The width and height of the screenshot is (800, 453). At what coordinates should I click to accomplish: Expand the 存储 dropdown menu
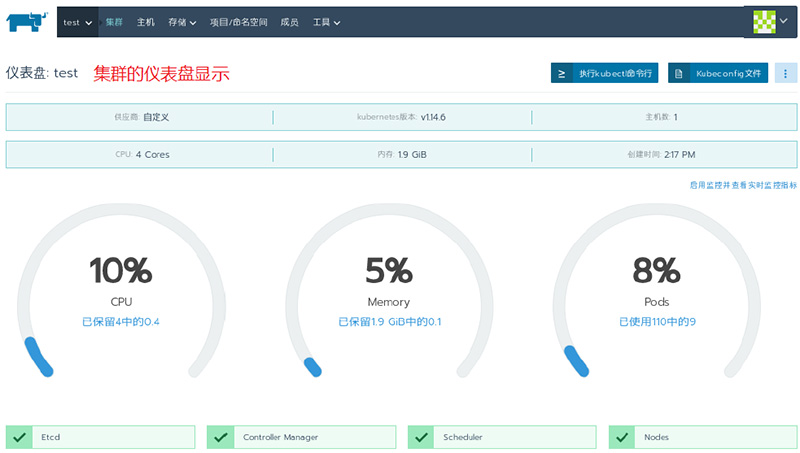click(x=182, y=22)
